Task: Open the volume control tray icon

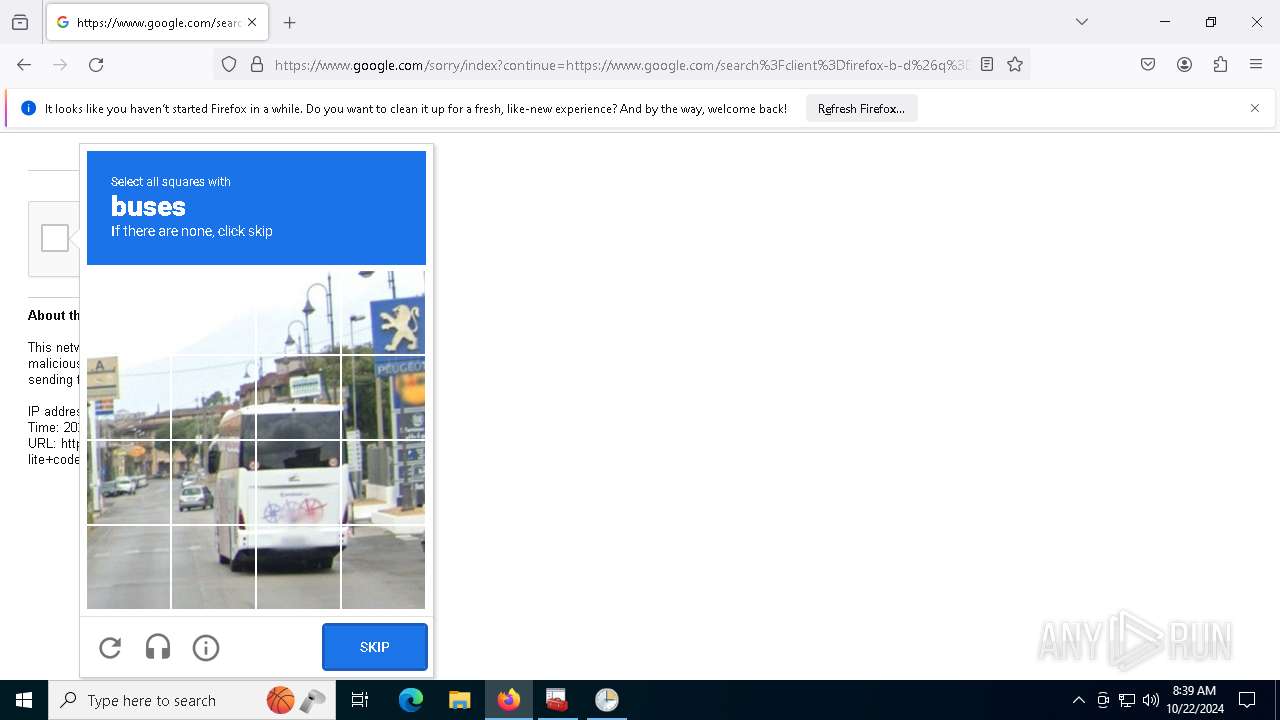Action: coord(1151,700)
